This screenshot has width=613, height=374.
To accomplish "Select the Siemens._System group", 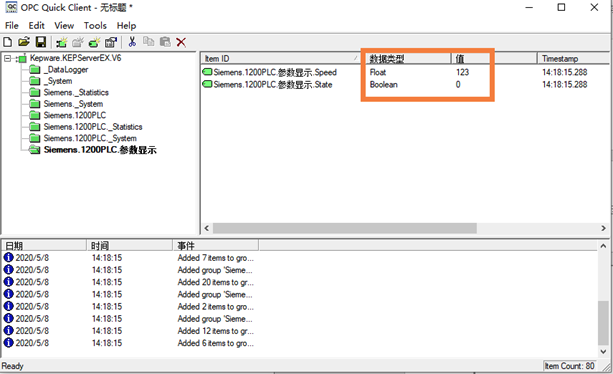I will point(73,104).
